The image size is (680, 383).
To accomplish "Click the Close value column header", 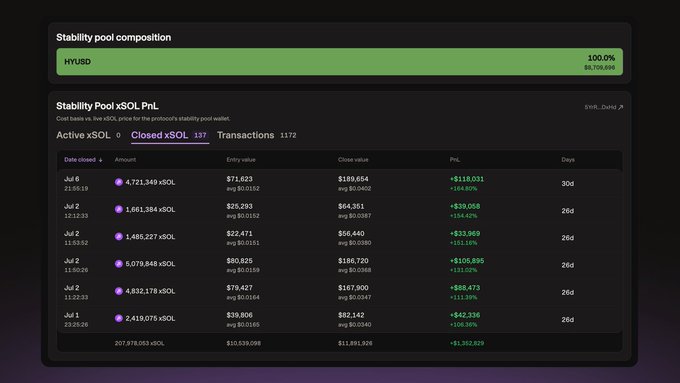I will (x=353, y=160).
